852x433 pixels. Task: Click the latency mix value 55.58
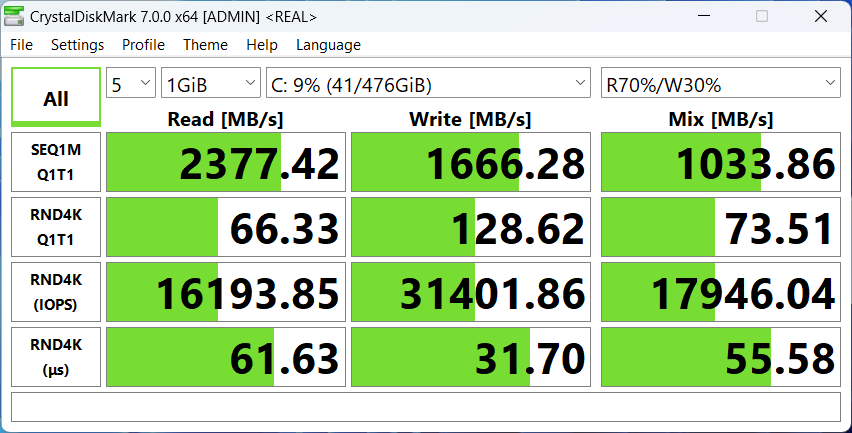pos(721,357)
